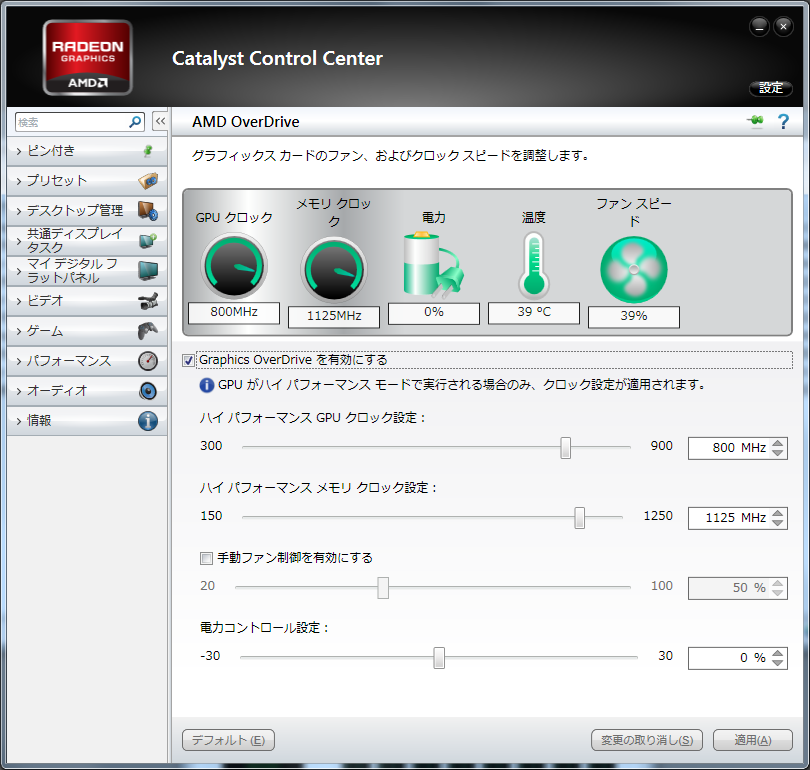Viewport: 810px width, 770px height.
Task: Click the デフォルト button
Action: point(228,740)
